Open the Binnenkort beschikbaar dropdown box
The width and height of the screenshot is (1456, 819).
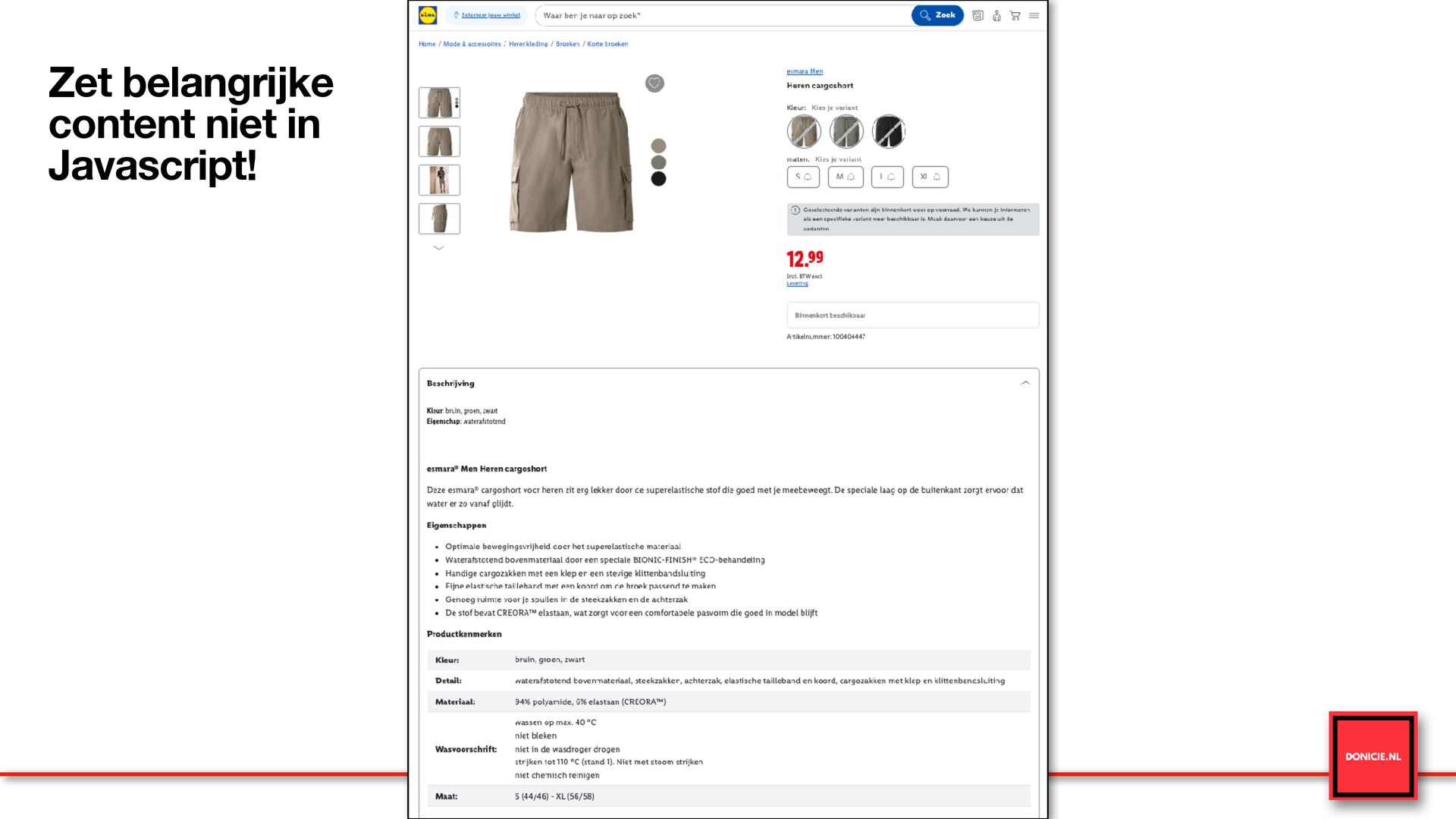pos(912,315)
